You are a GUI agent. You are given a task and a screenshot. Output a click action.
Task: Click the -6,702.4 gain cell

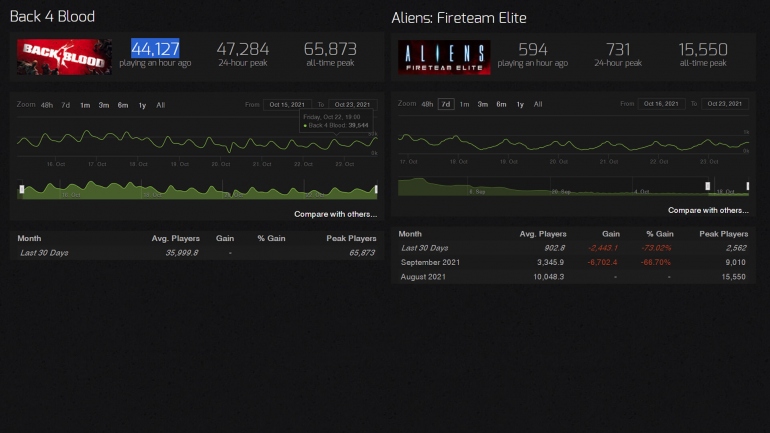tap(603, 262)
